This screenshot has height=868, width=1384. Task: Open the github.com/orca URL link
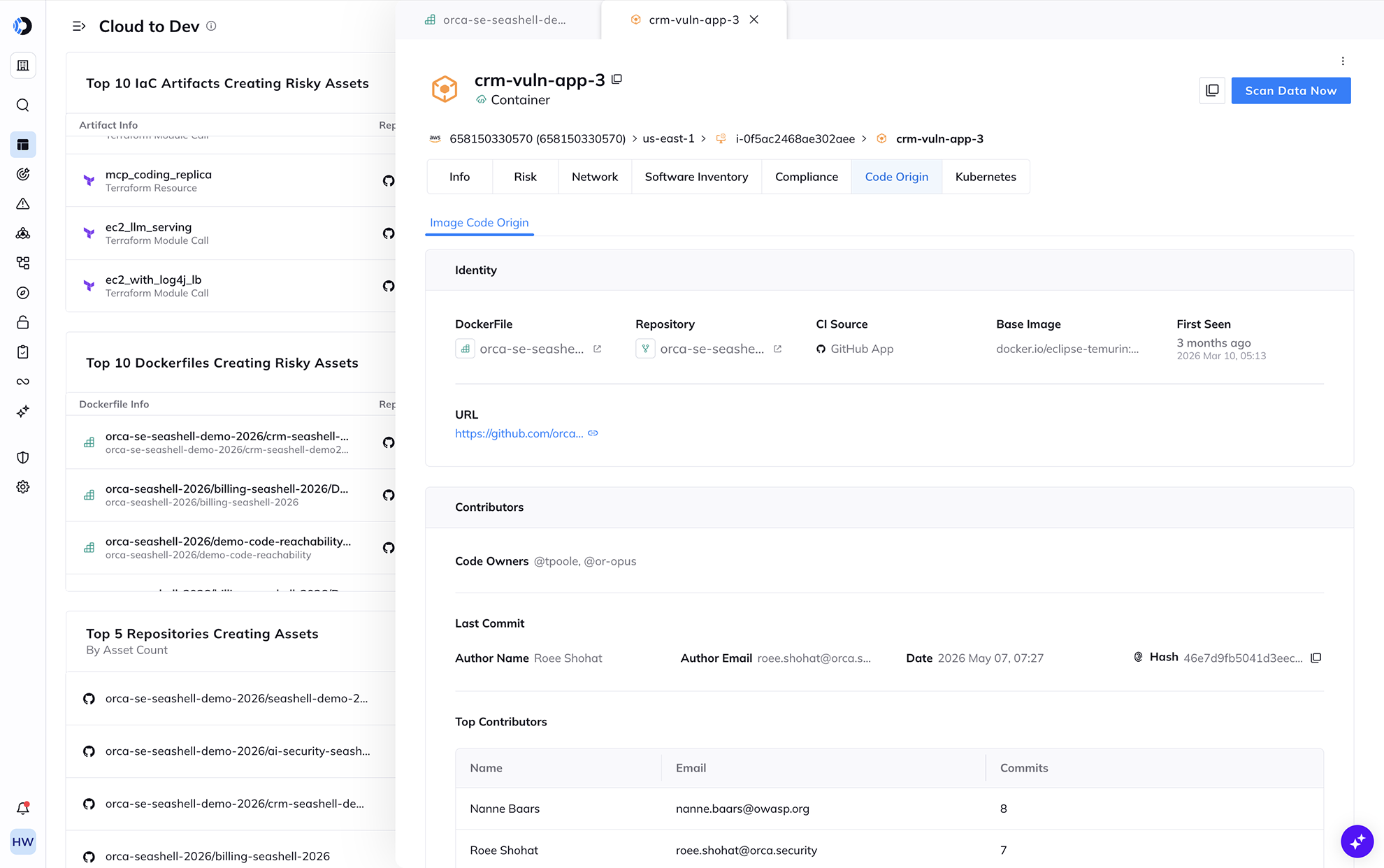pos(519,434)
